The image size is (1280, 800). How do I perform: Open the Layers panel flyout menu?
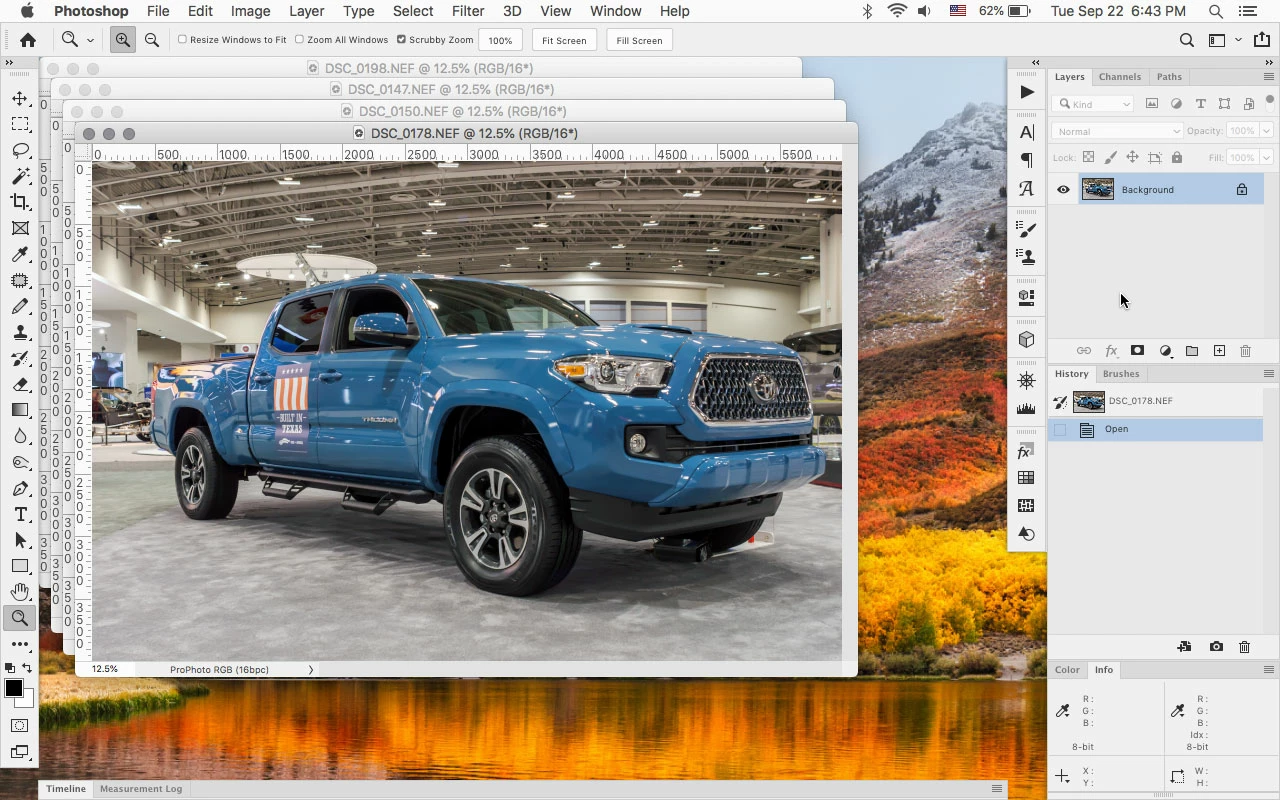click(x=1269, y=77)
